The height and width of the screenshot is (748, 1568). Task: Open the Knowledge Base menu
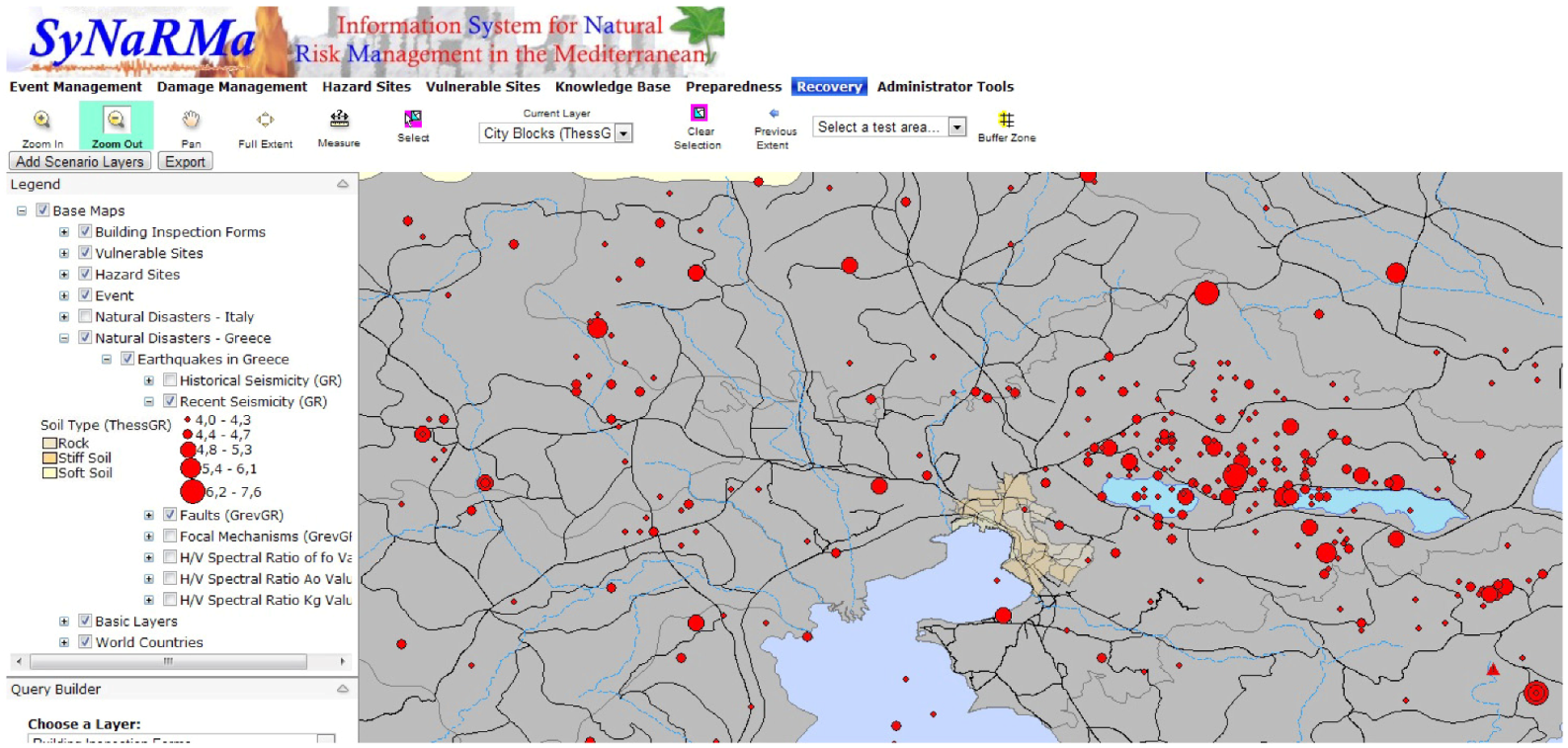(612, 87)
